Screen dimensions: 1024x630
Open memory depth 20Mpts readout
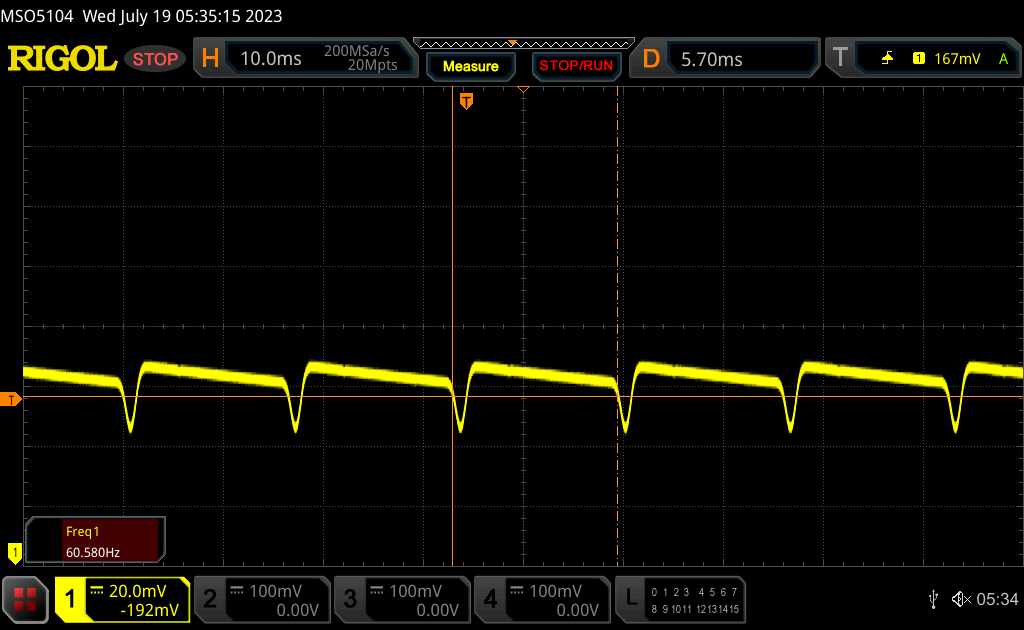point(372,65)
